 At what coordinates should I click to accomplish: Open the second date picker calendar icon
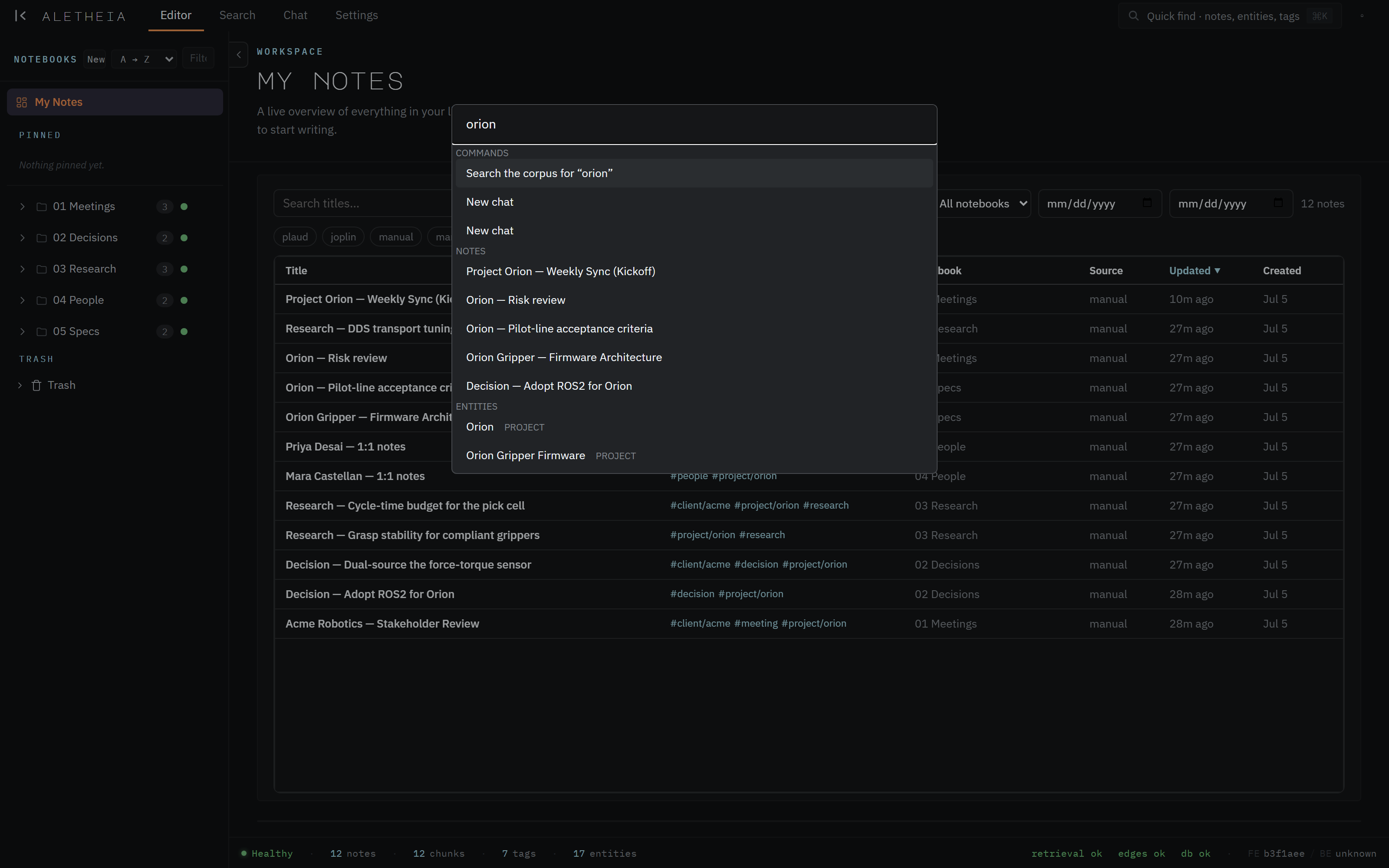pos(1277,203)
